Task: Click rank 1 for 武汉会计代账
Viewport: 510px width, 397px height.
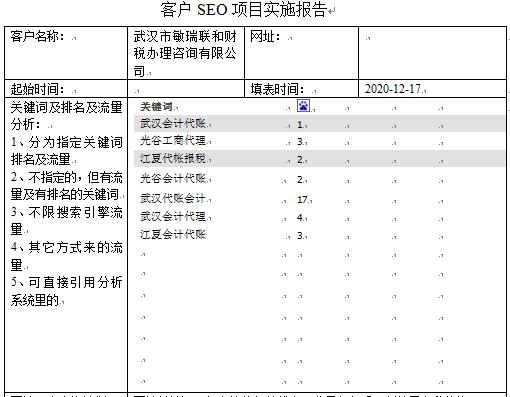Action: 300,125
